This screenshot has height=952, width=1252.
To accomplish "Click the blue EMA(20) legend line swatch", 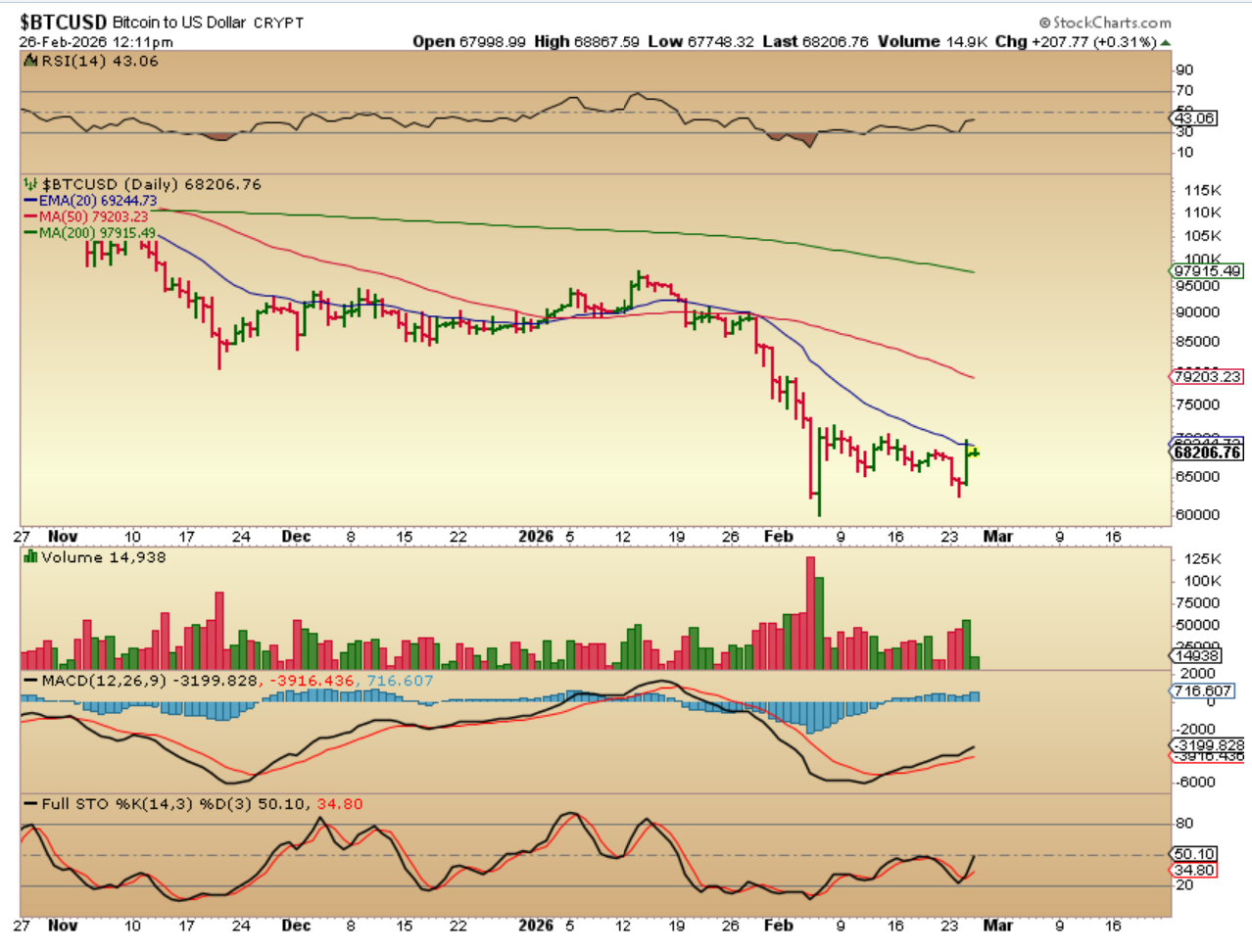I will tap(31, 201).
